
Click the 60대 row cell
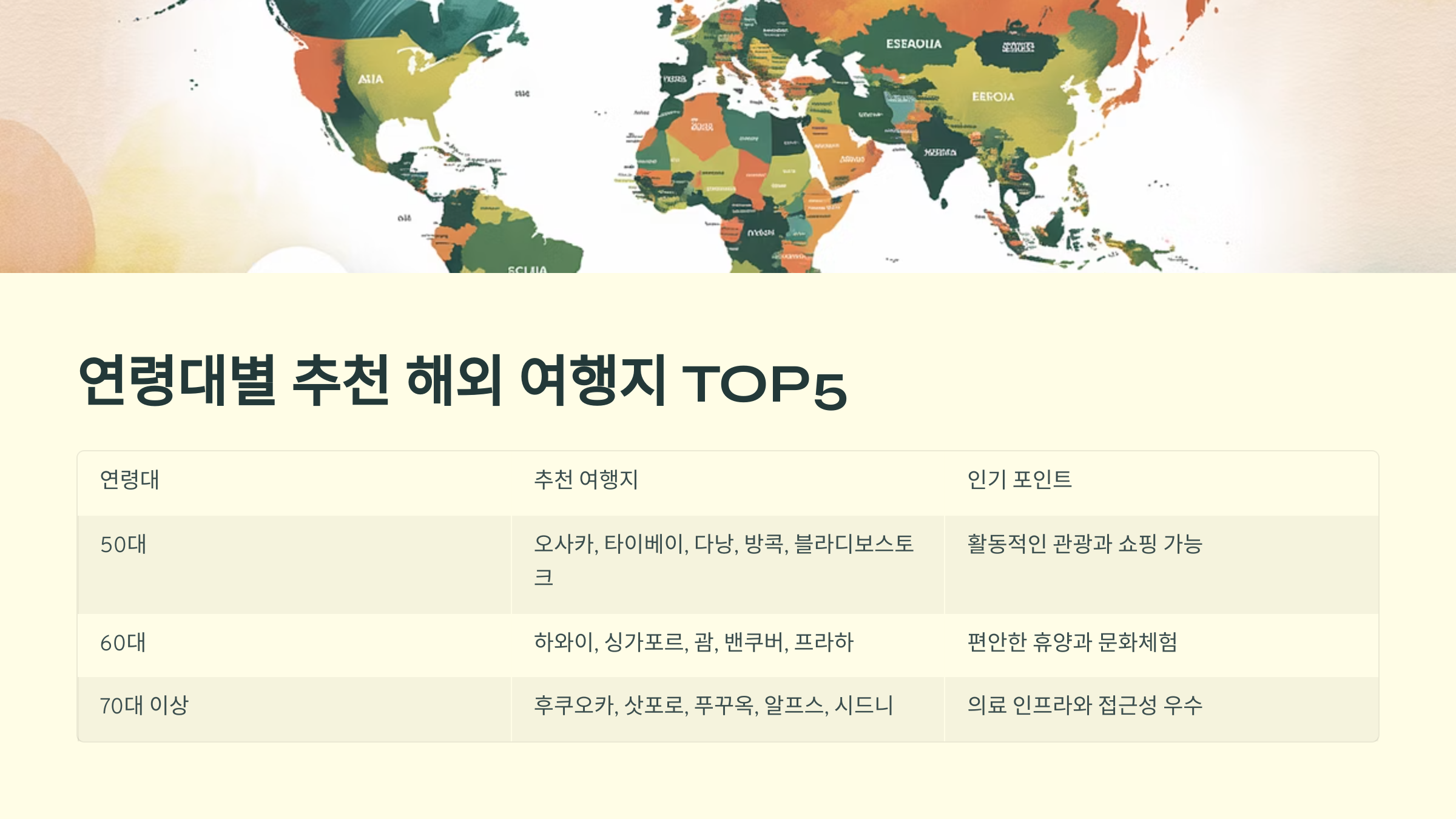[x=123, y=643]
